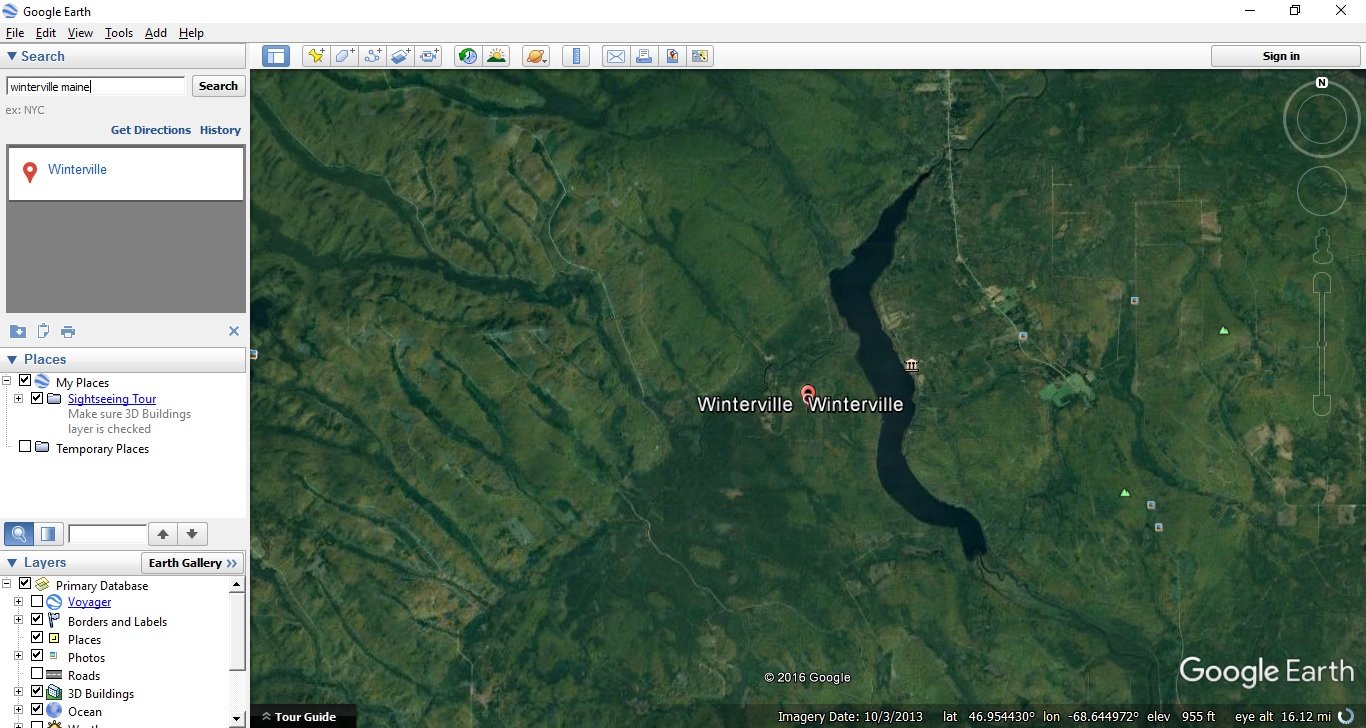Image resolution: width=1366 pixels, height=728 pixels.
Task: Toggle the transparency slider button in Places
Action: [x=48, y=533]
